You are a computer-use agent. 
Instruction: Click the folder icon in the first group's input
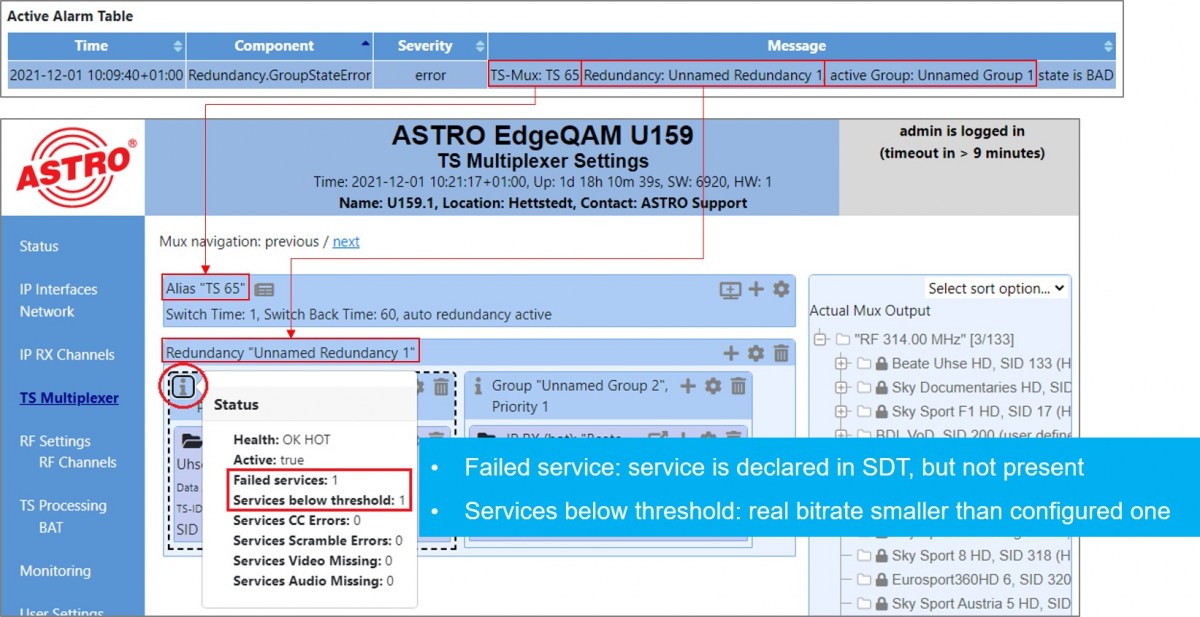[190, 440]
